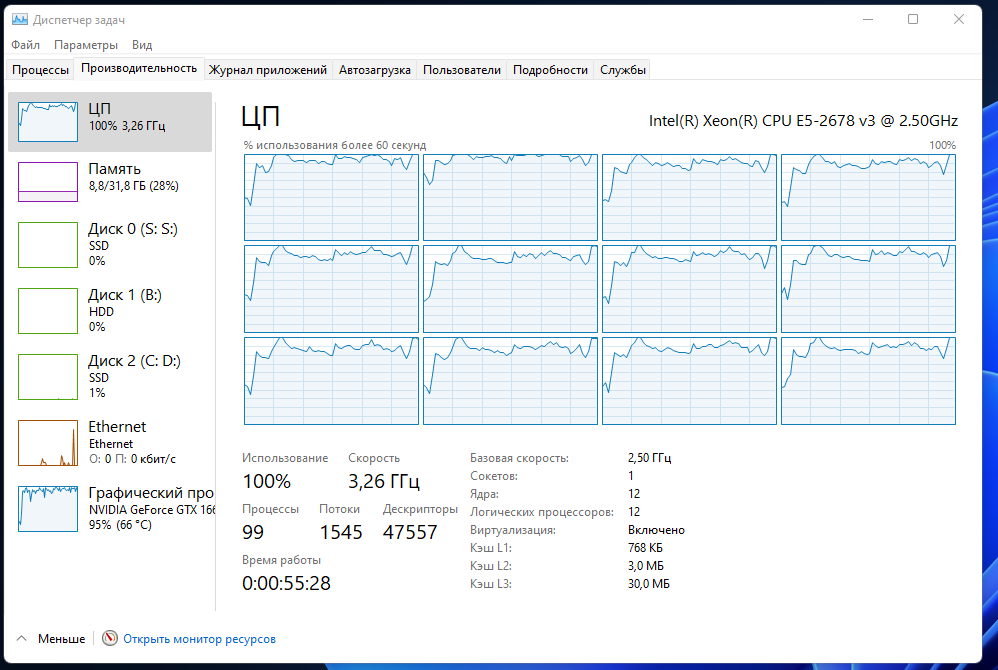
Task: Select the ЦП mini graph in sidebar
Action: [48, 121]
